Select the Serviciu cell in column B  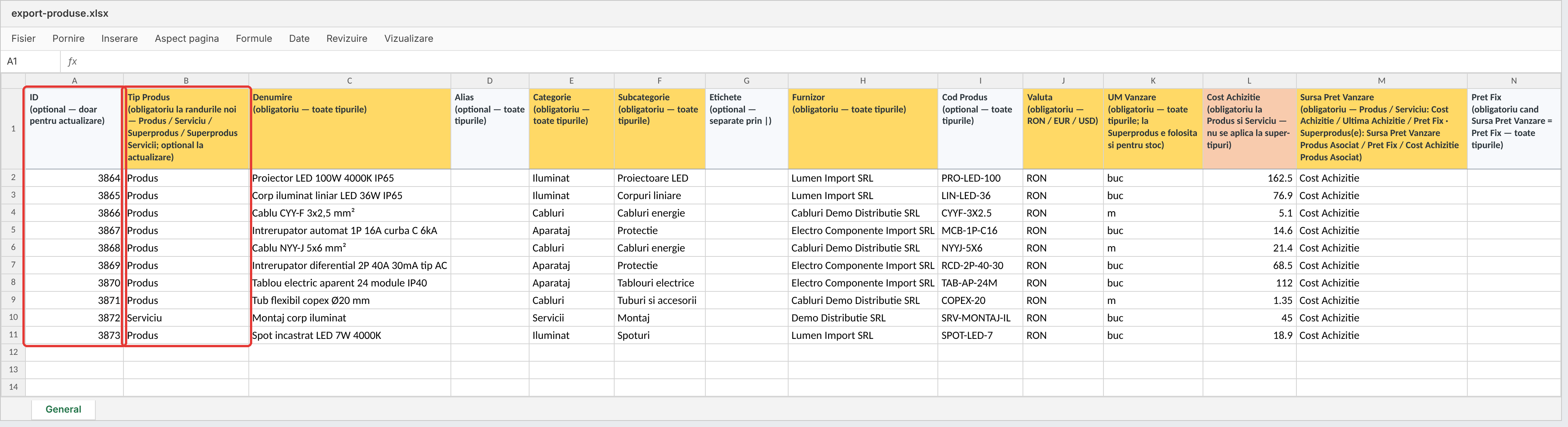[x=186, y=318]
